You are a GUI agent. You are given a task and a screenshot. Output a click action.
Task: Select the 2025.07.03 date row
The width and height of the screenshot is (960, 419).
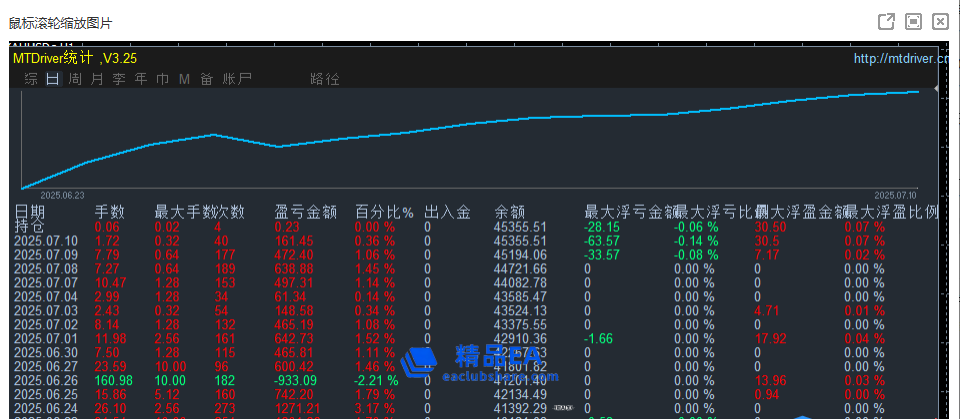click(x=46, y=311)
